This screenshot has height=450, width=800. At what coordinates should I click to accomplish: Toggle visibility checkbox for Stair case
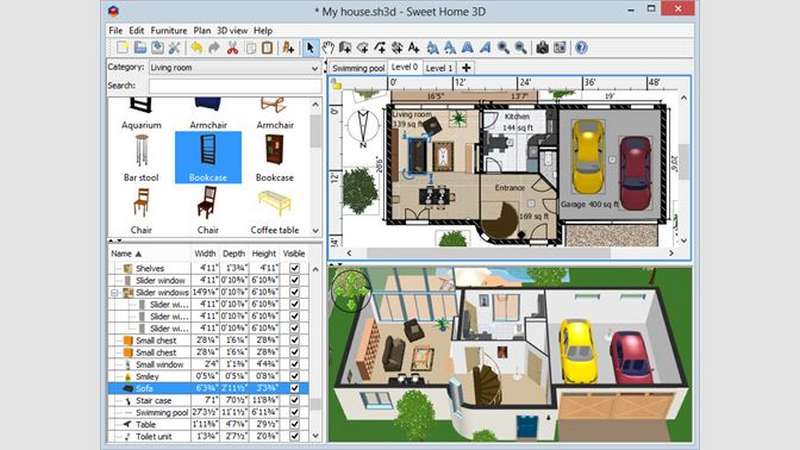pyautogui.click(x=294, y=401)
